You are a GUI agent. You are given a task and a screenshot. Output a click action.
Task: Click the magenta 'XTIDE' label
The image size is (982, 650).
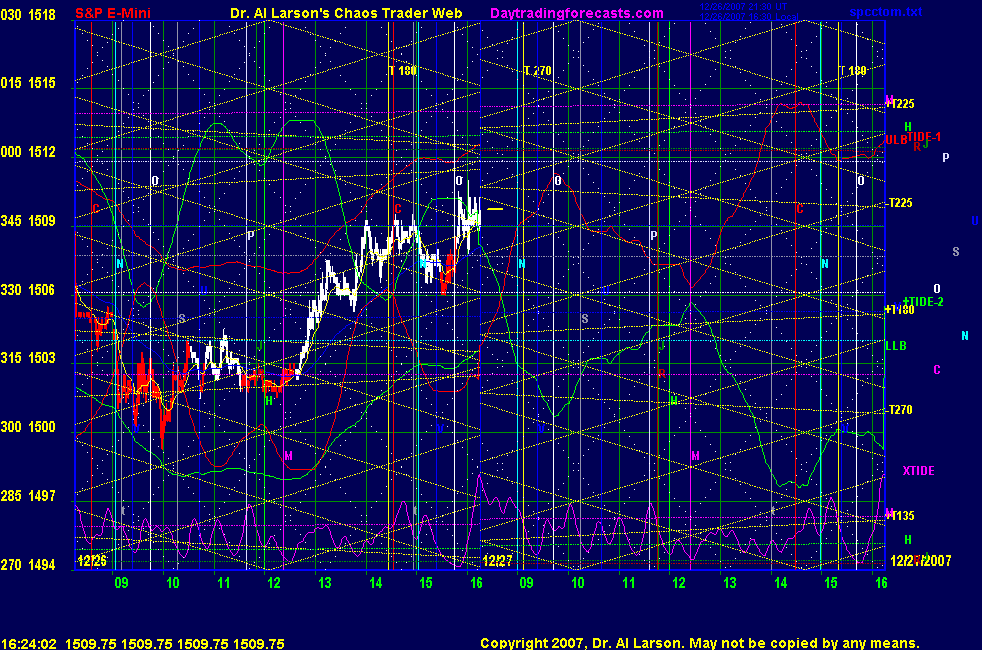pyautogui.click(x=918, y=471)
